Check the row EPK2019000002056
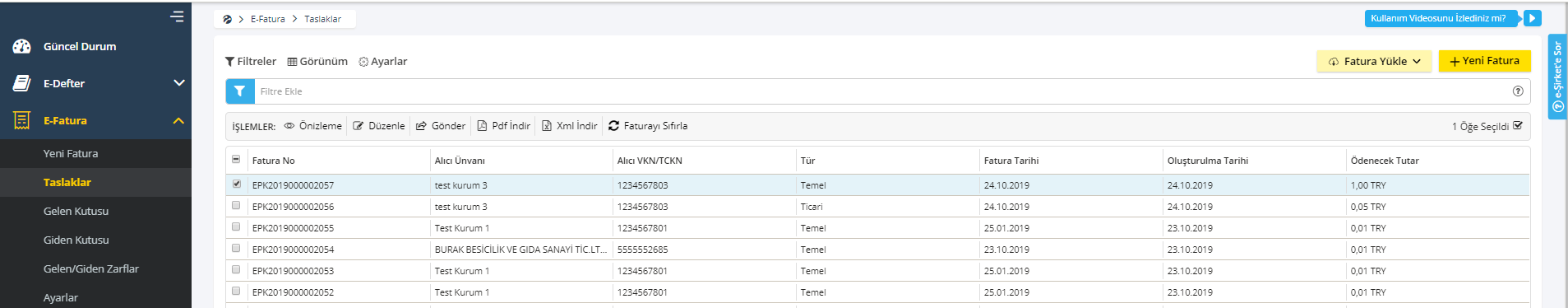The height and width of the screenshot is (308, 1568). coord(236,206)
